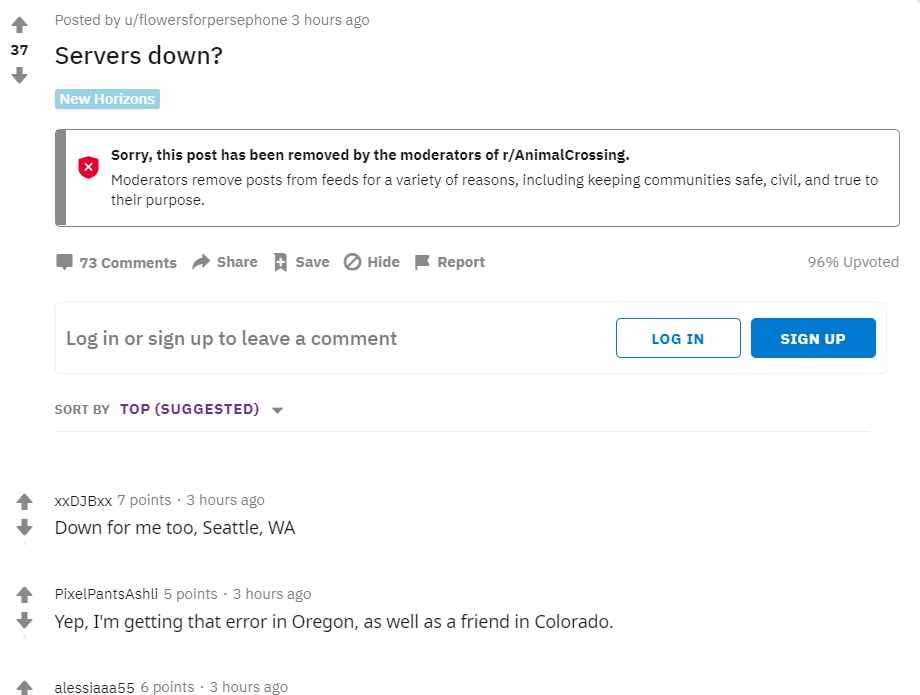
Task: Upvote xxDJBxx's comment
Action: pyautogui.click(x=24, y=501)
